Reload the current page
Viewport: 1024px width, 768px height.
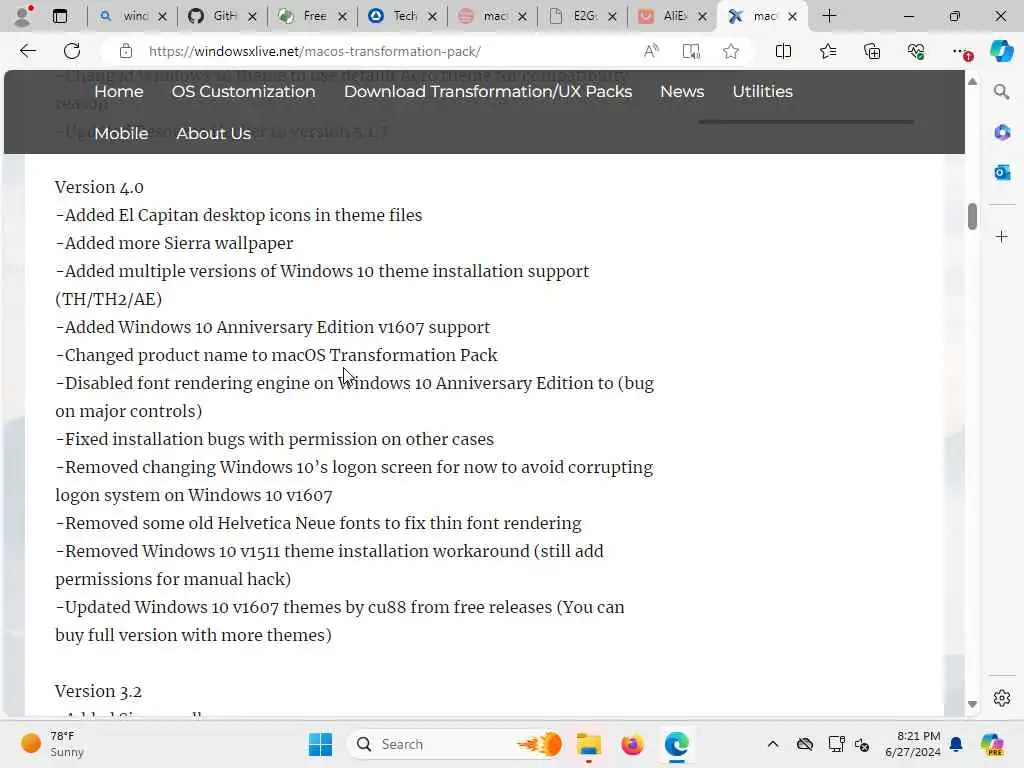[x=72, y=51]
